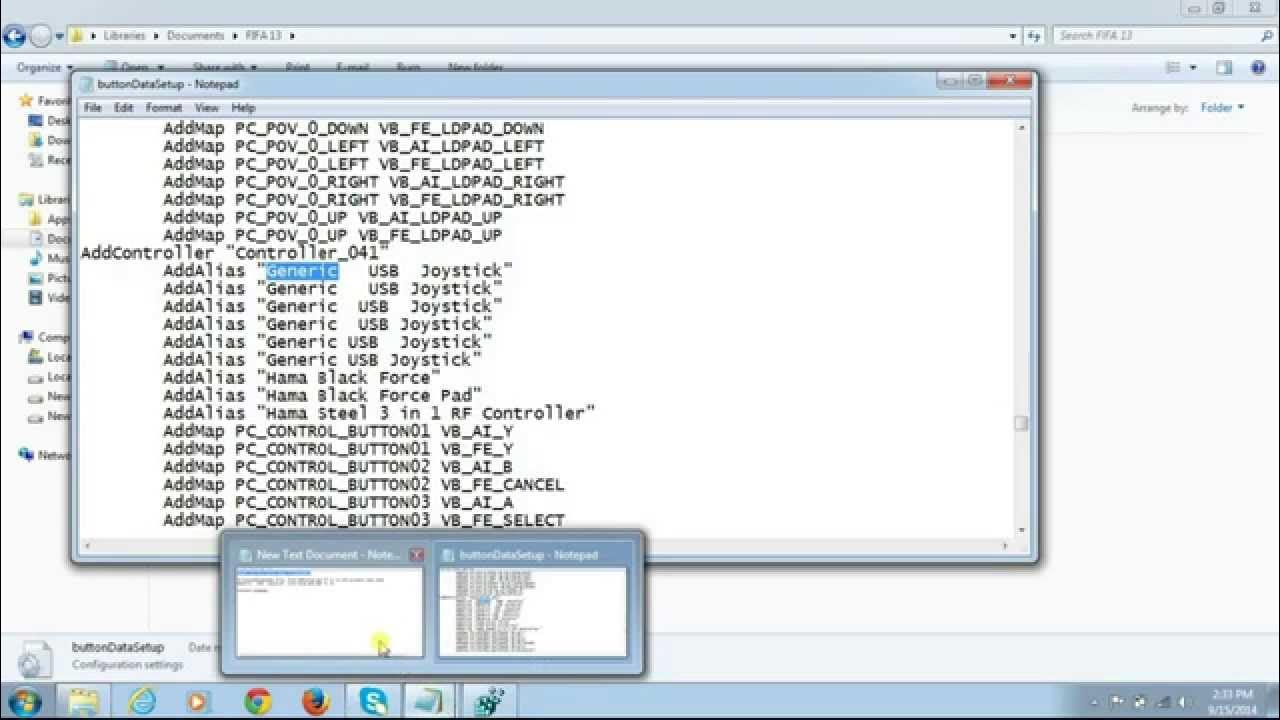Click the line PC_CONTROL_BUTTON02 VB_FE_CANCEL

click(x=364, y=485)
